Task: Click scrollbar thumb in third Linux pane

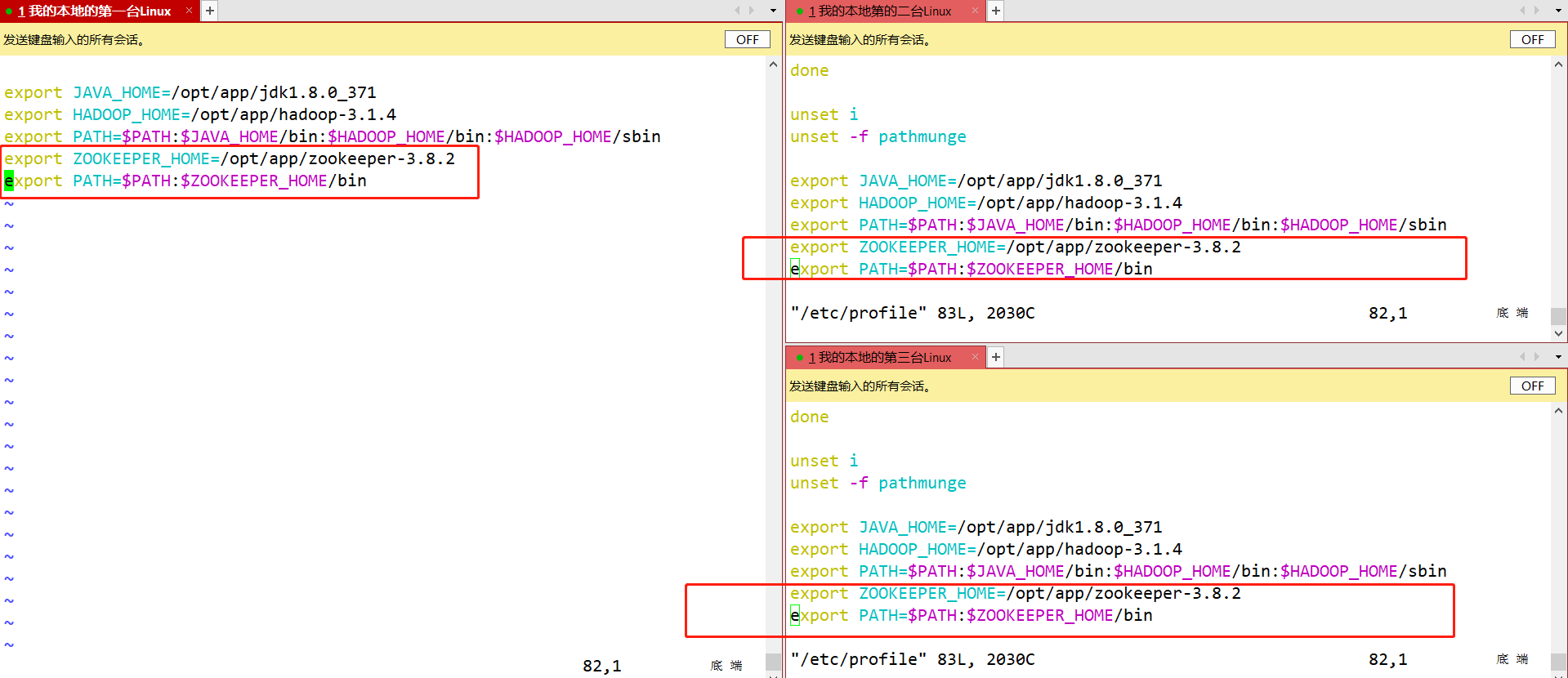Action: point(1559,662)
